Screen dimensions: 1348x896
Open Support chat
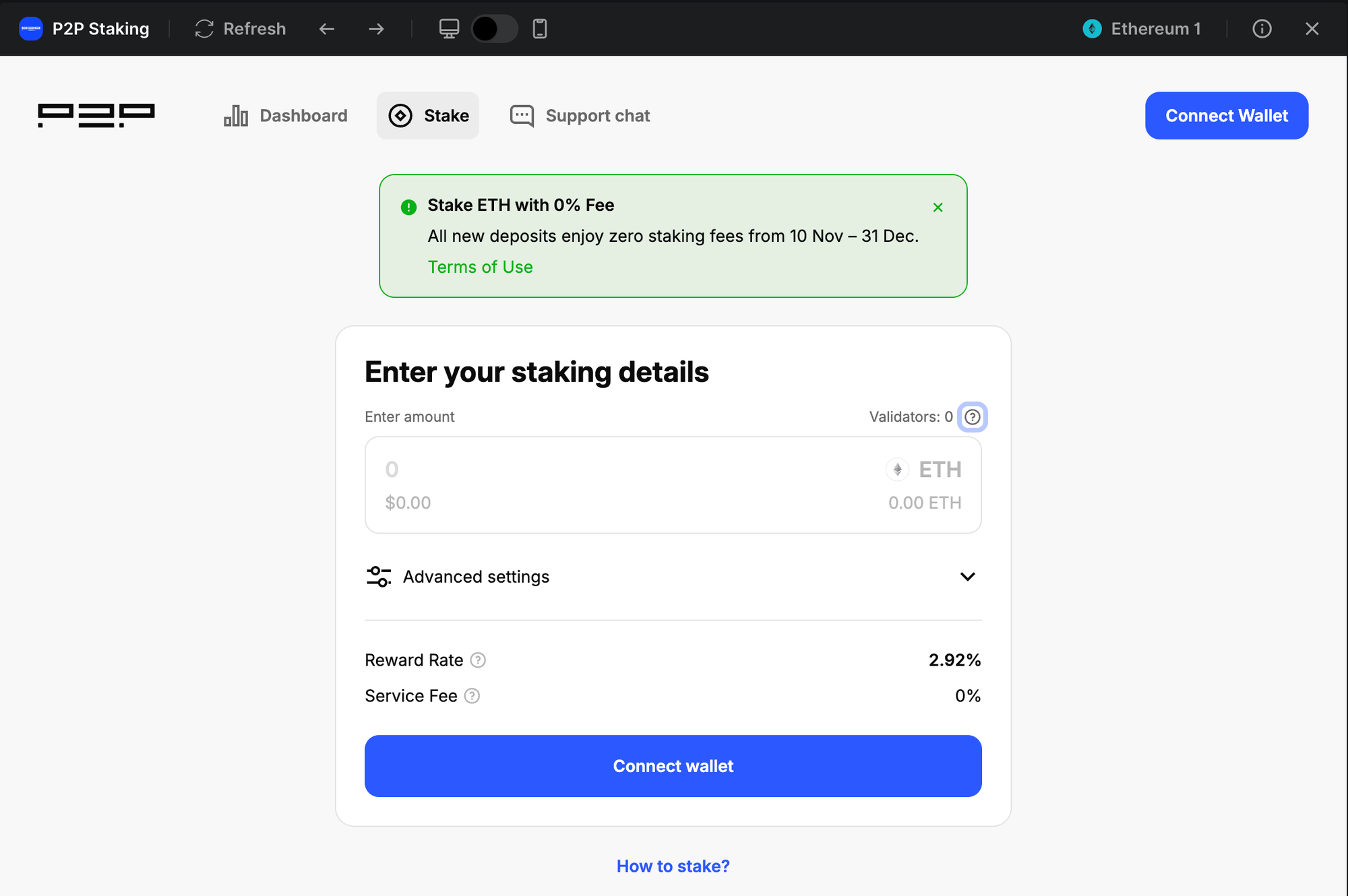point(580,116)
